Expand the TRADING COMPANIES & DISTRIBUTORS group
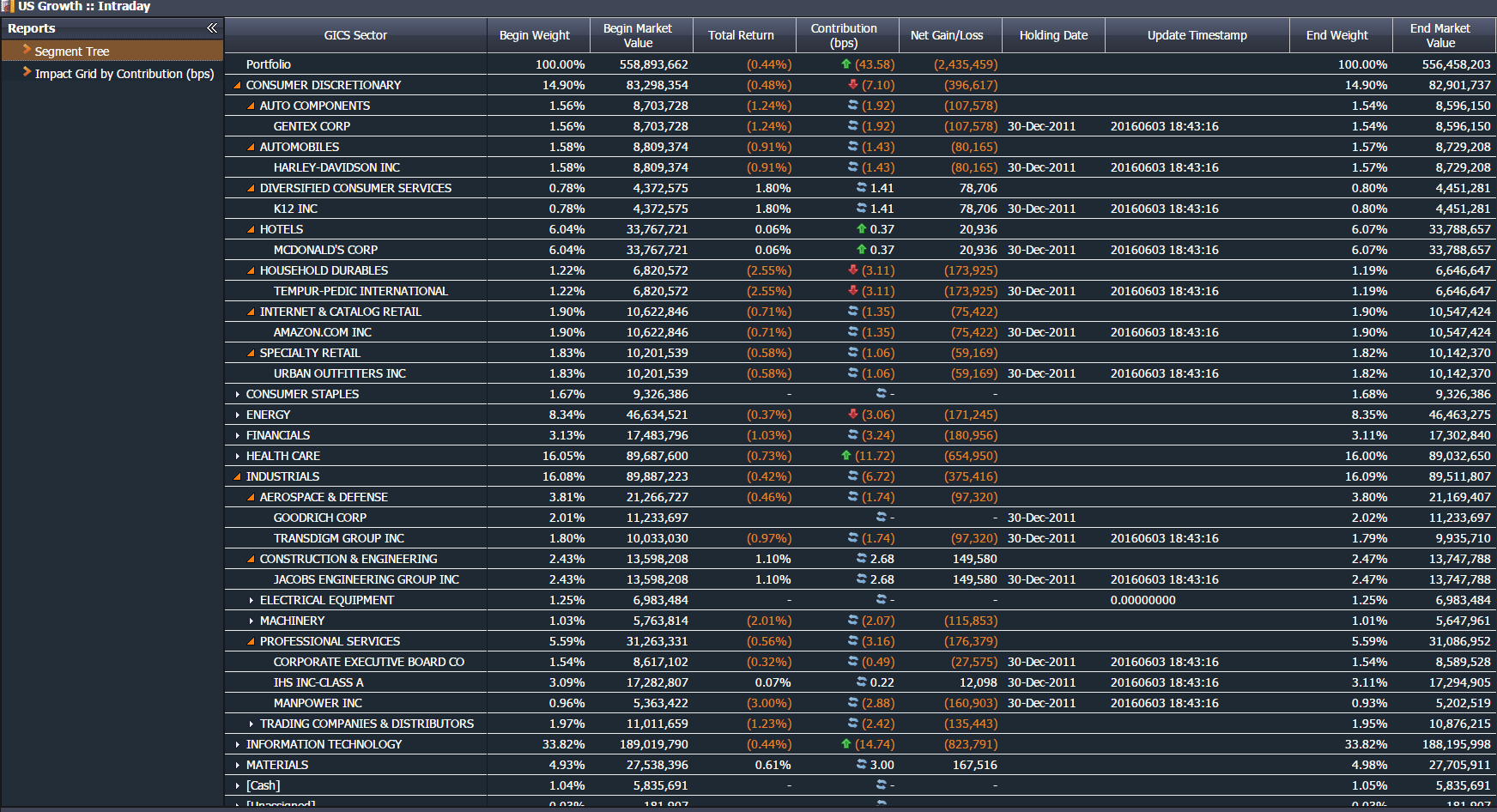The width and height of the screenshot is (1497, 812). coord(252,724)
